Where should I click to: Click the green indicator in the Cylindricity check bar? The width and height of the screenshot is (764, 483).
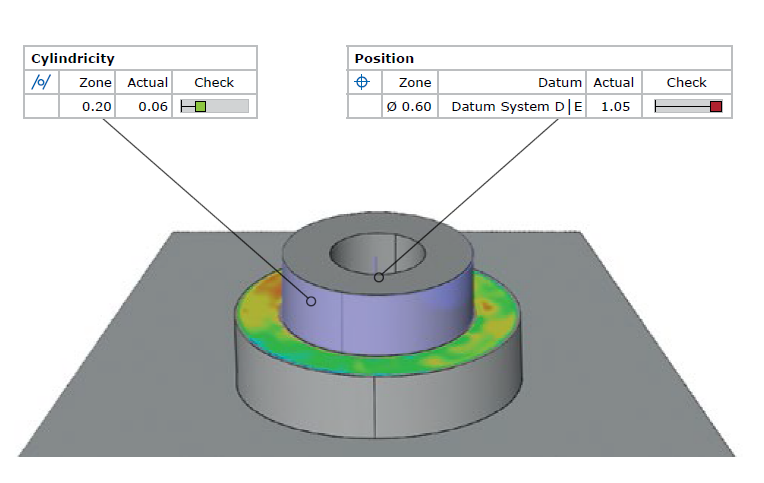tap(200, 106)
